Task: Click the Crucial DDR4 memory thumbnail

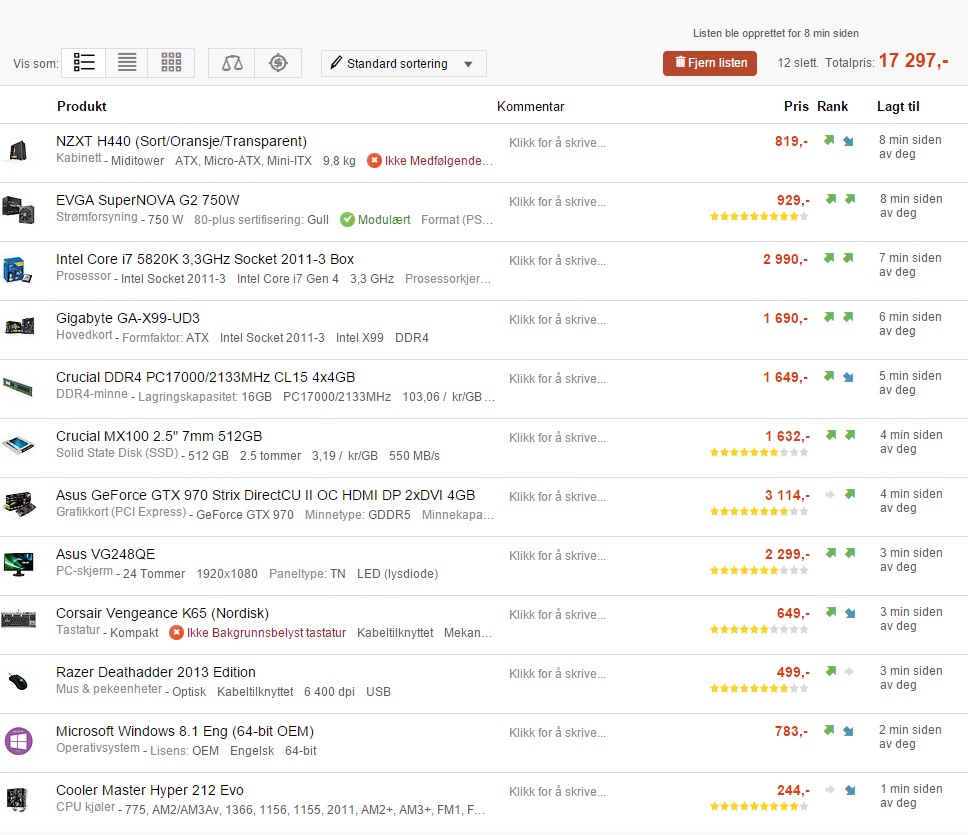Action: click(x=17, y=387)
